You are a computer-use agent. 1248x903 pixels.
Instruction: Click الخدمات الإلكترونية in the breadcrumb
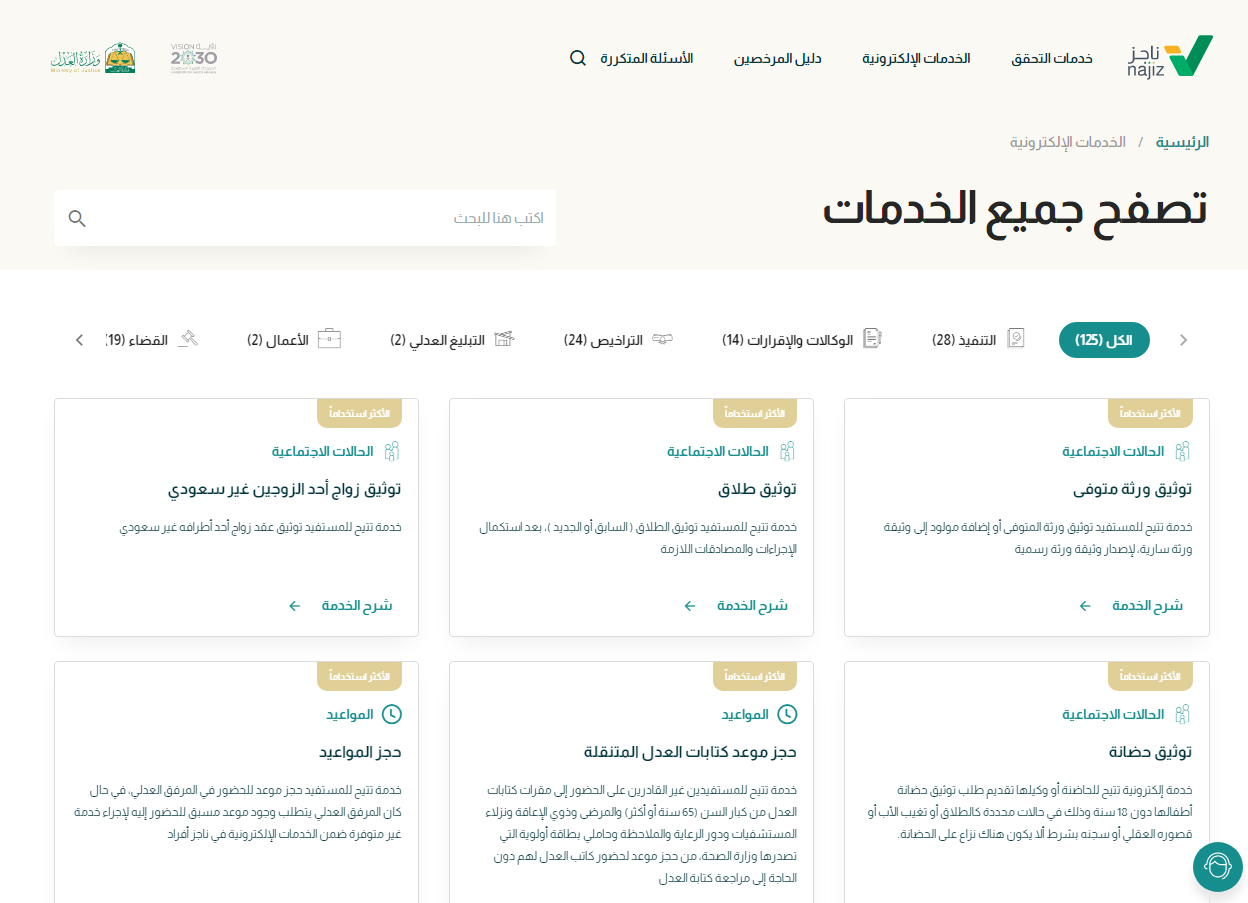pos(1068,142)
